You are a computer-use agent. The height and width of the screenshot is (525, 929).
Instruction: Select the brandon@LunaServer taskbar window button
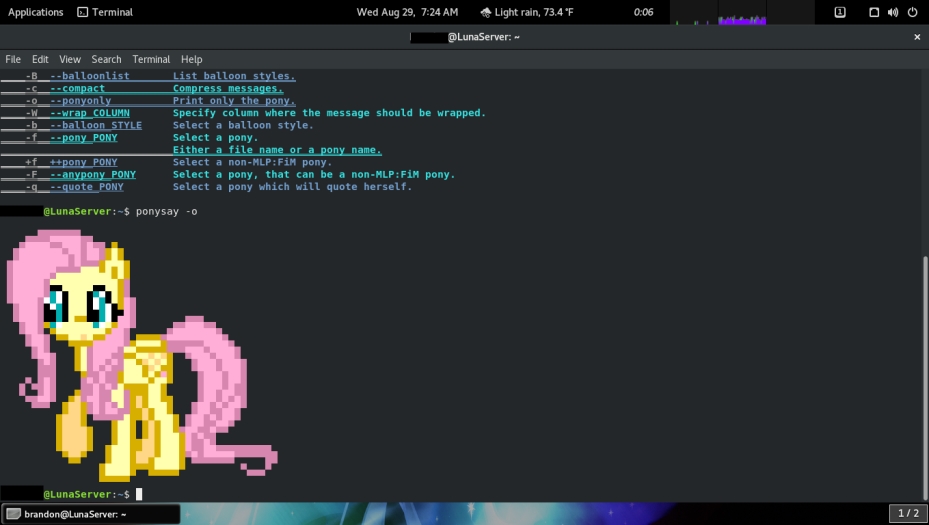tap(90, 514)
